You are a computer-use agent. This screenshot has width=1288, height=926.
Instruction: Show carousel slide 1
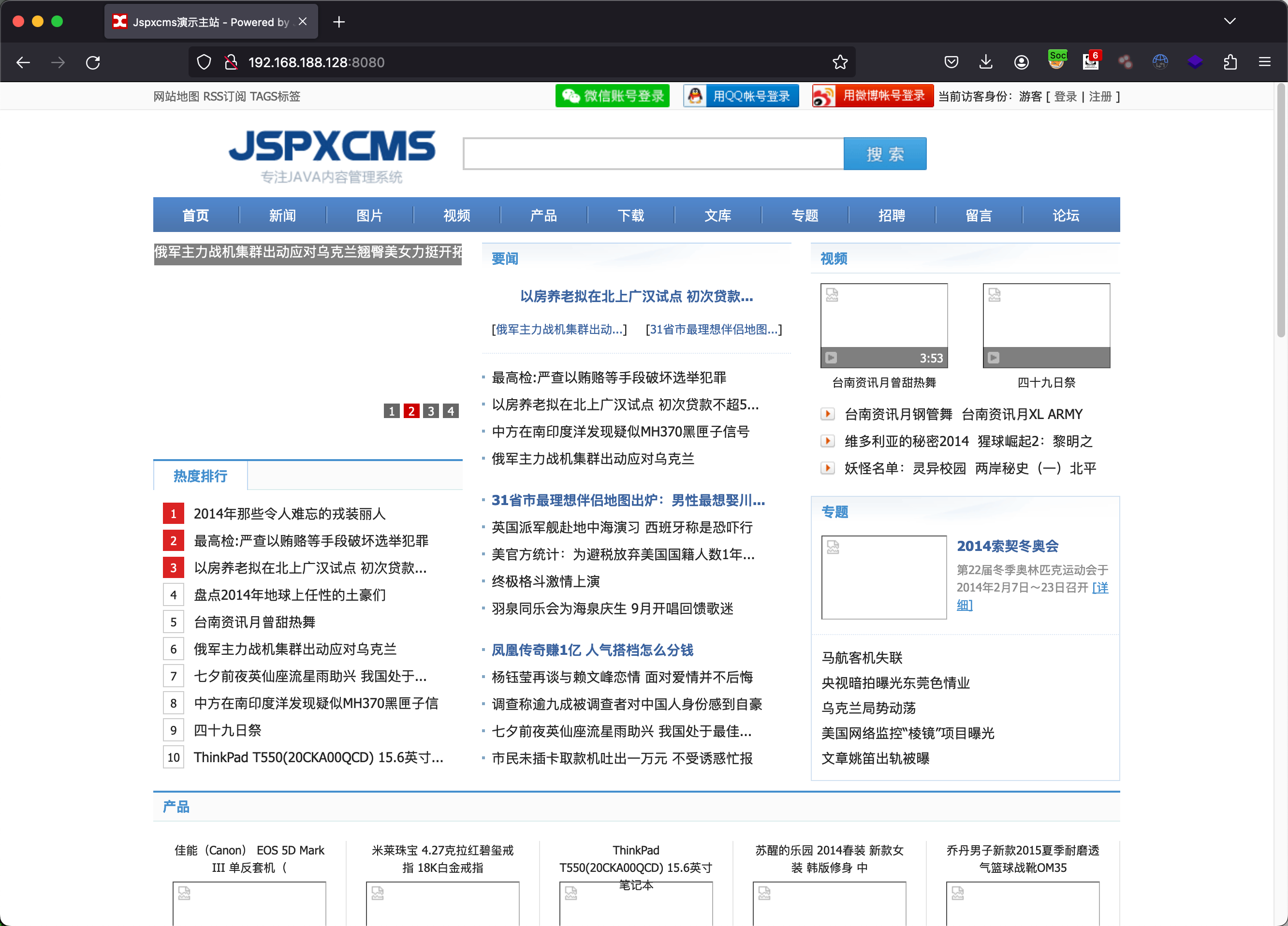[391, 411]
